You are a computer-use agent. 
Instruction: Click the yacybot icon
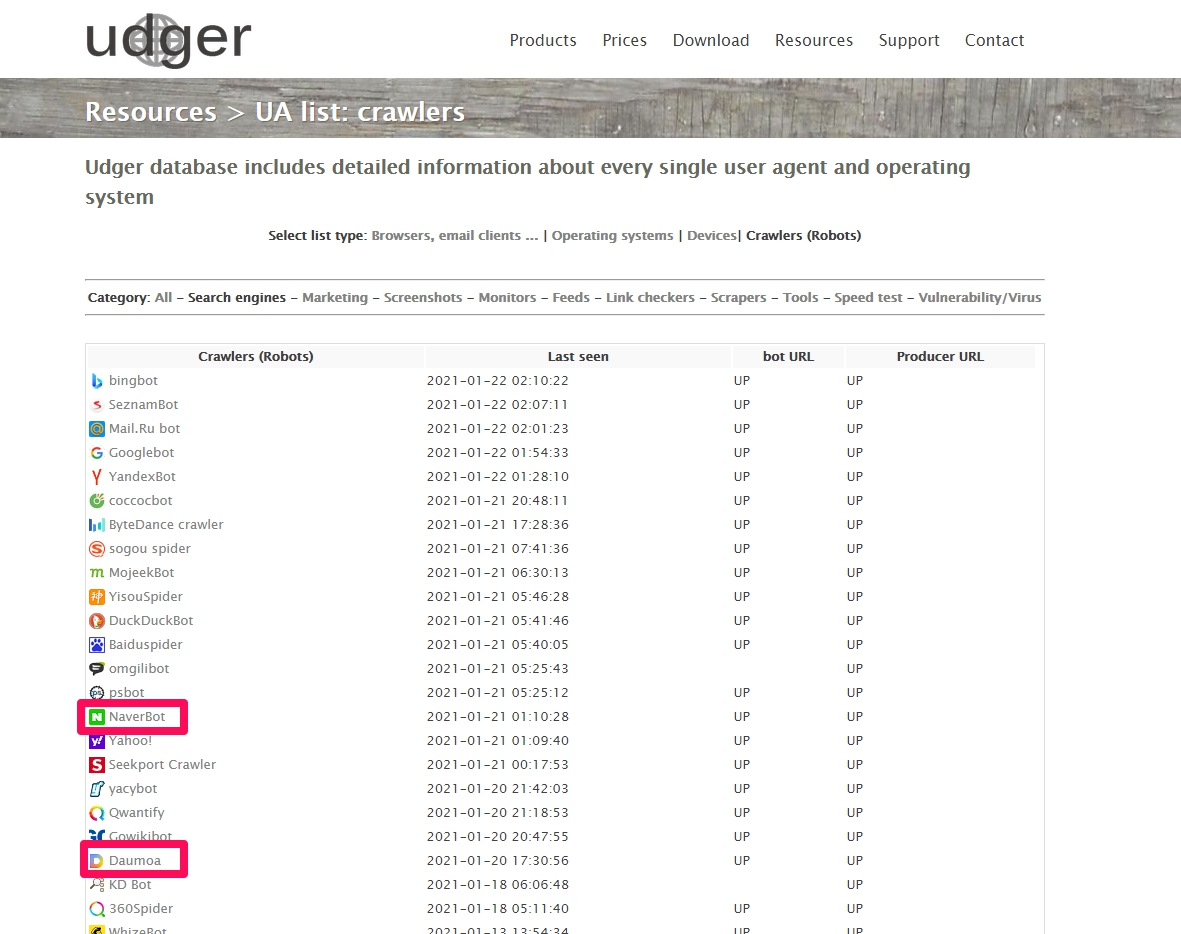(x=96, y=789)
